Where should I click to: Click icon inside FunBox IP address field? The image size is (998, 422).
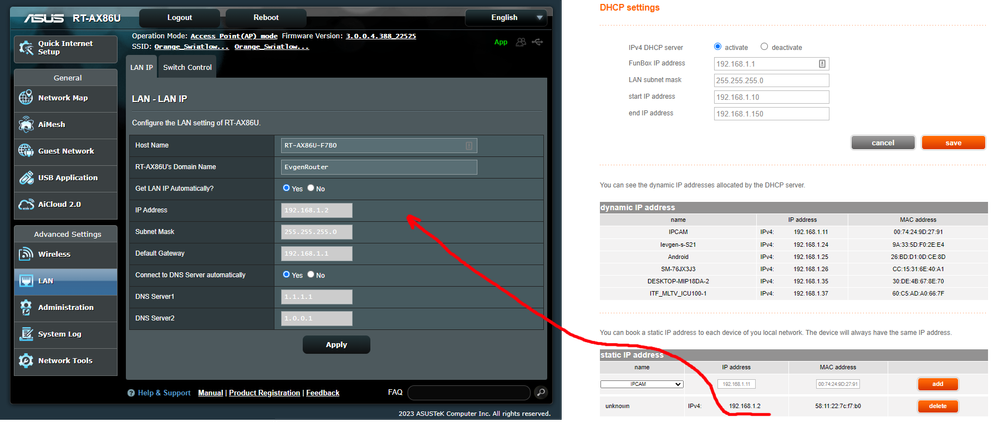pyautogui.click(x=822, y=64)
